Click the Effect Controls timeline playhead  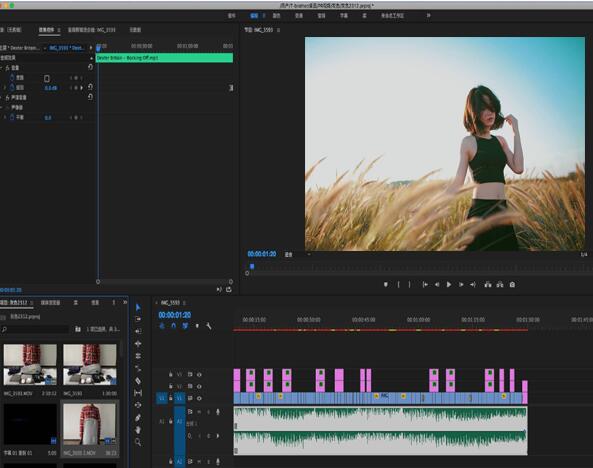98,47
